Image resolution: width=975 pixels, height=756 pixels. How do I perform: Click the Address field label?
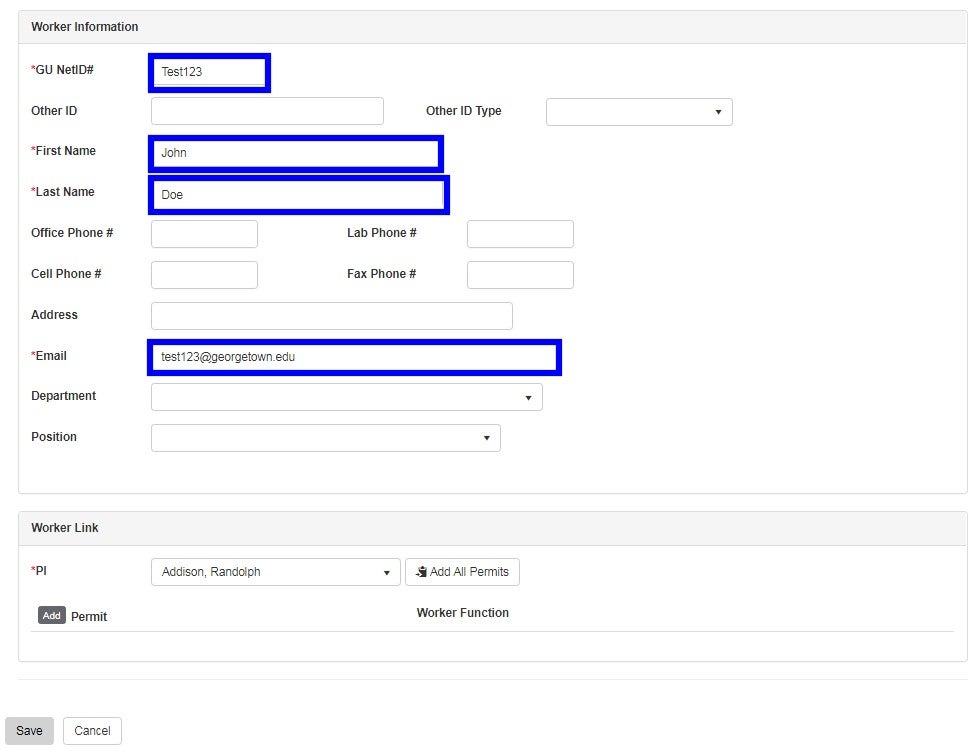[x=55, y=315]
